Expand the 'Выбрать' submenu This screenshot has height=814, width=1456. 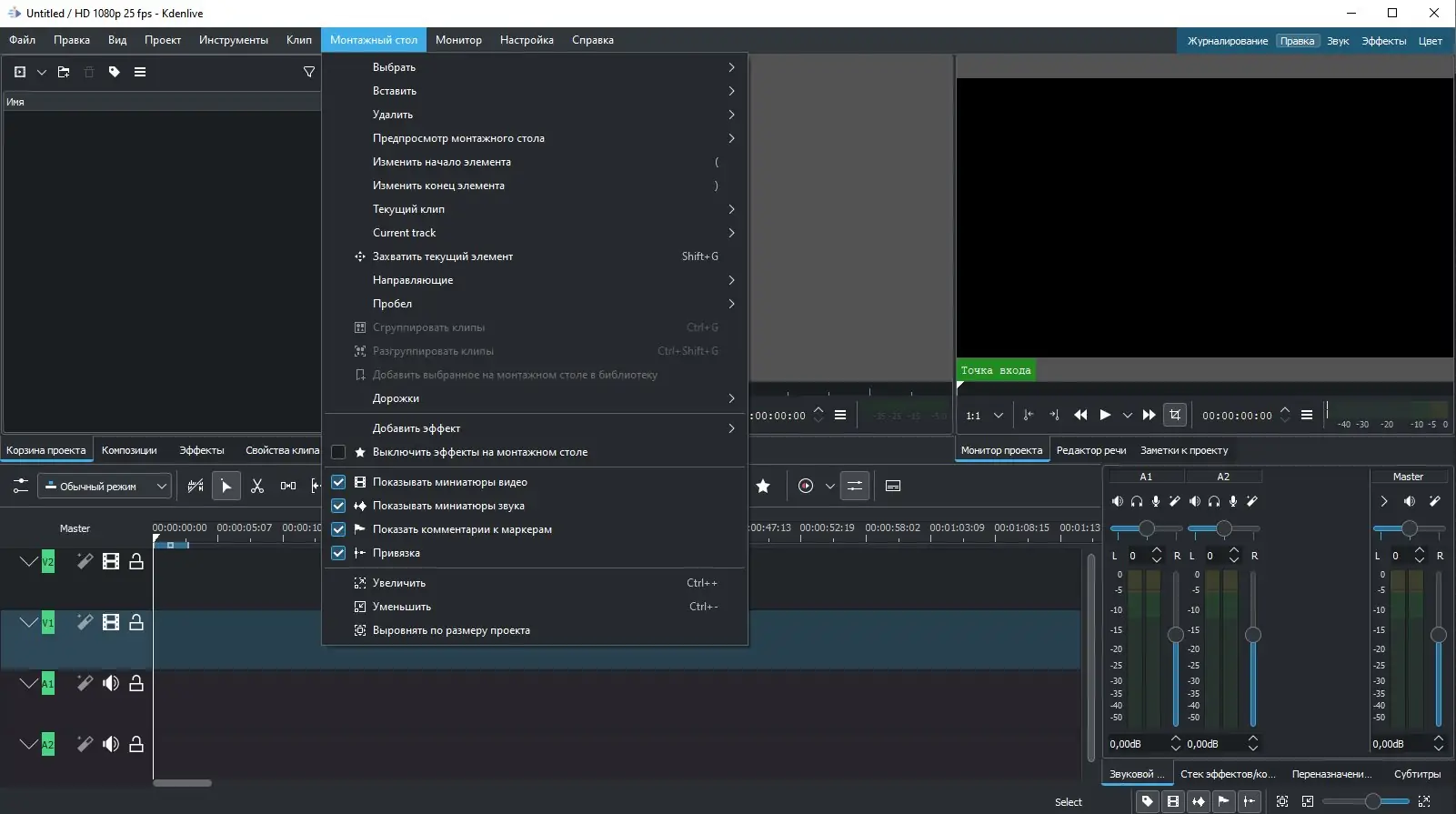[535, 67]
